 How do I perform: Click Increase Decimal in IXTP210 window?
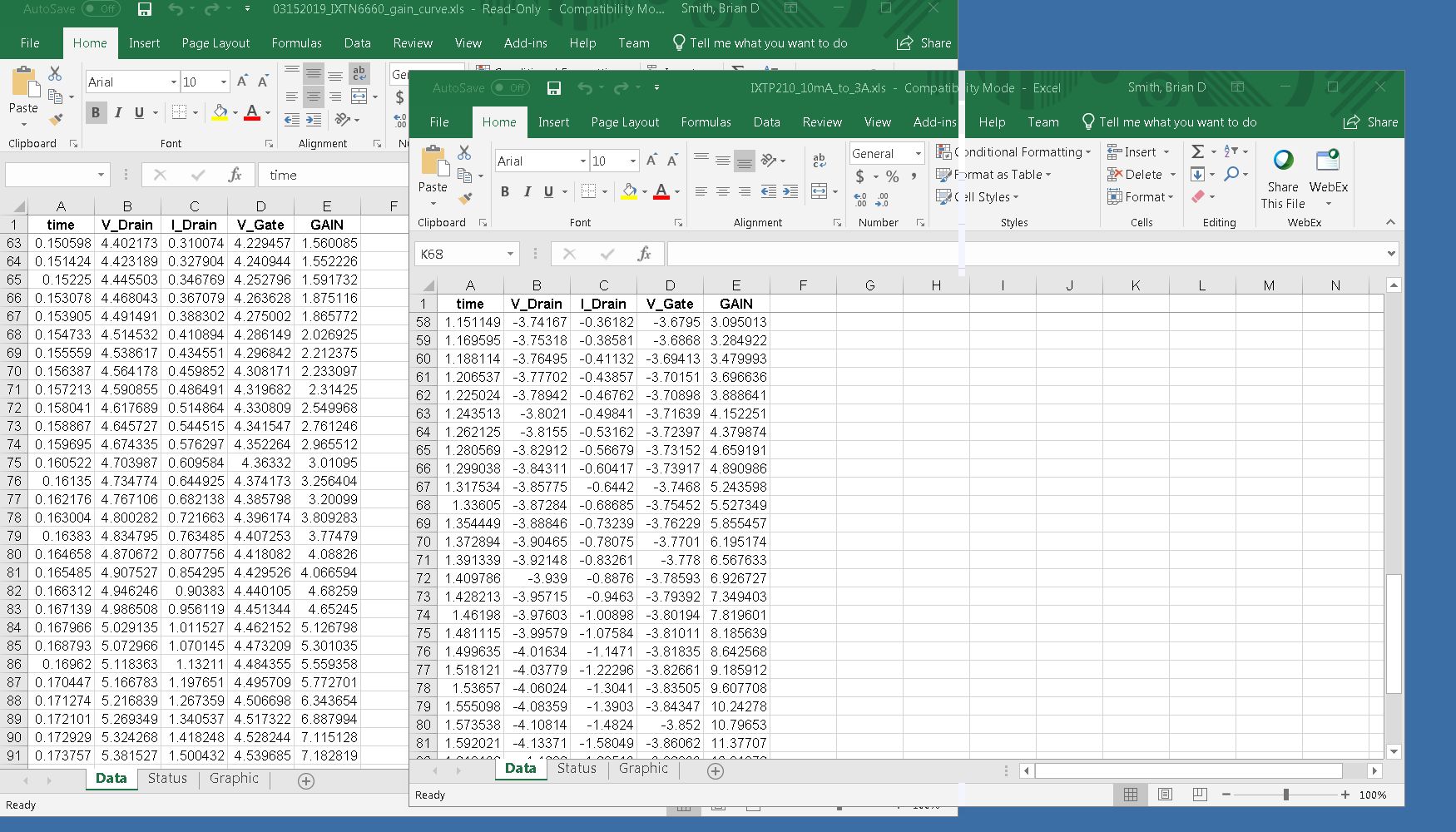coord(860,200)
